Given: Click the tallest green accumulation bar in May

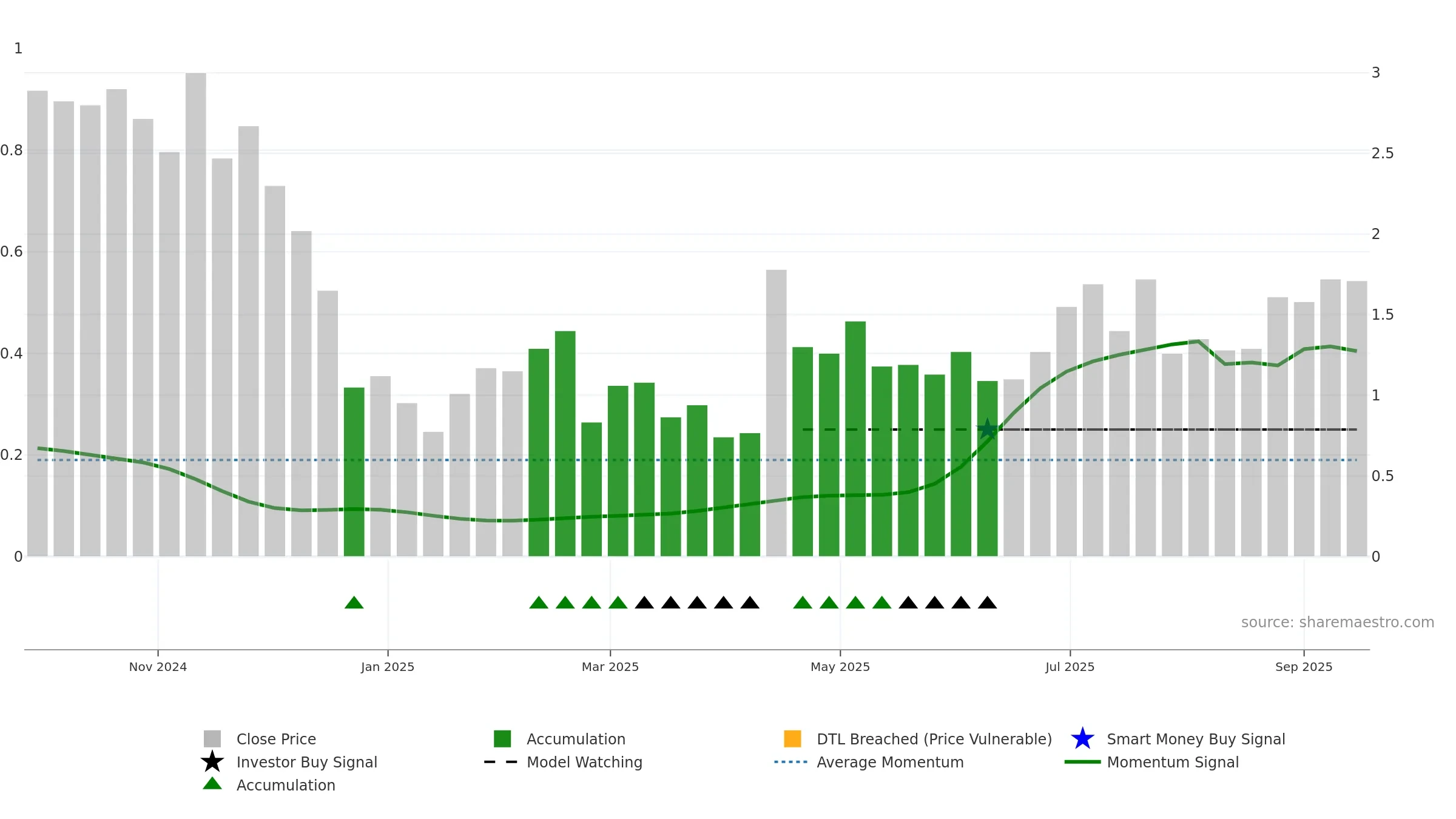Looking at the screenshot, I should (855, 439).
